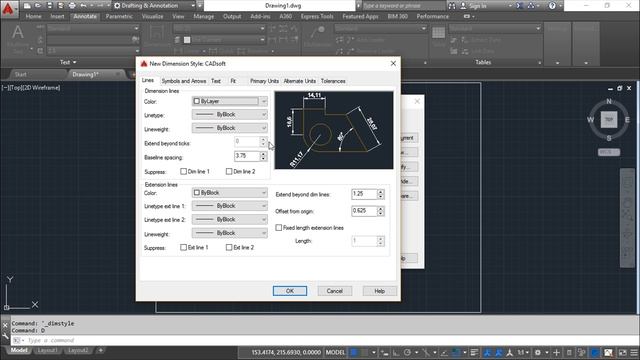This screenshot has width=640, height=360.
Task: Click the Help question mark icon
Action: click(552, 6)
